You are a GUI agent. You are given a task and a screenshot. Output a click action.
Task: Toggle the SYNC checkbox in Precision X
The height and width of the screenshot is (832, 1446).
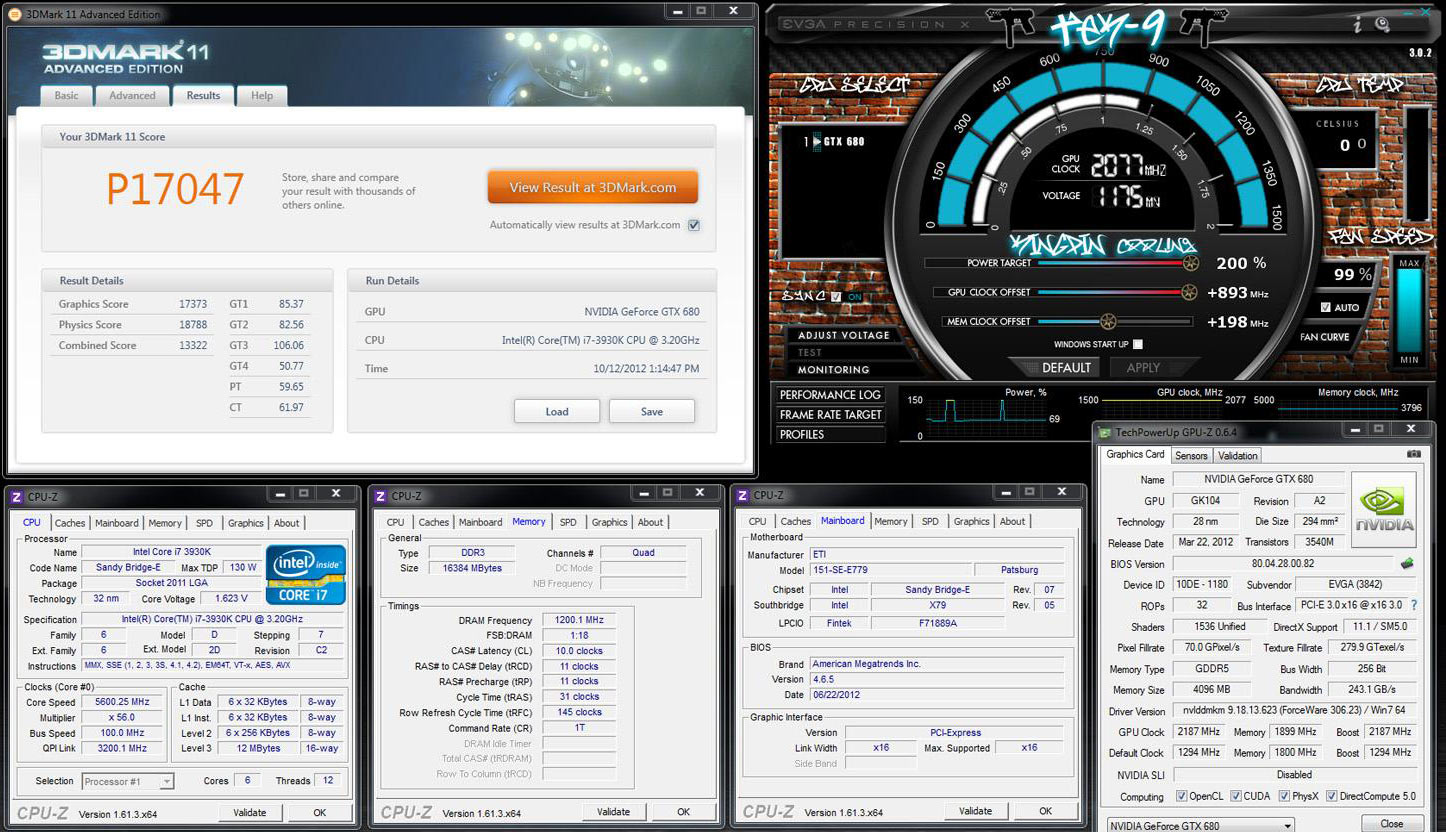point(836,296)
